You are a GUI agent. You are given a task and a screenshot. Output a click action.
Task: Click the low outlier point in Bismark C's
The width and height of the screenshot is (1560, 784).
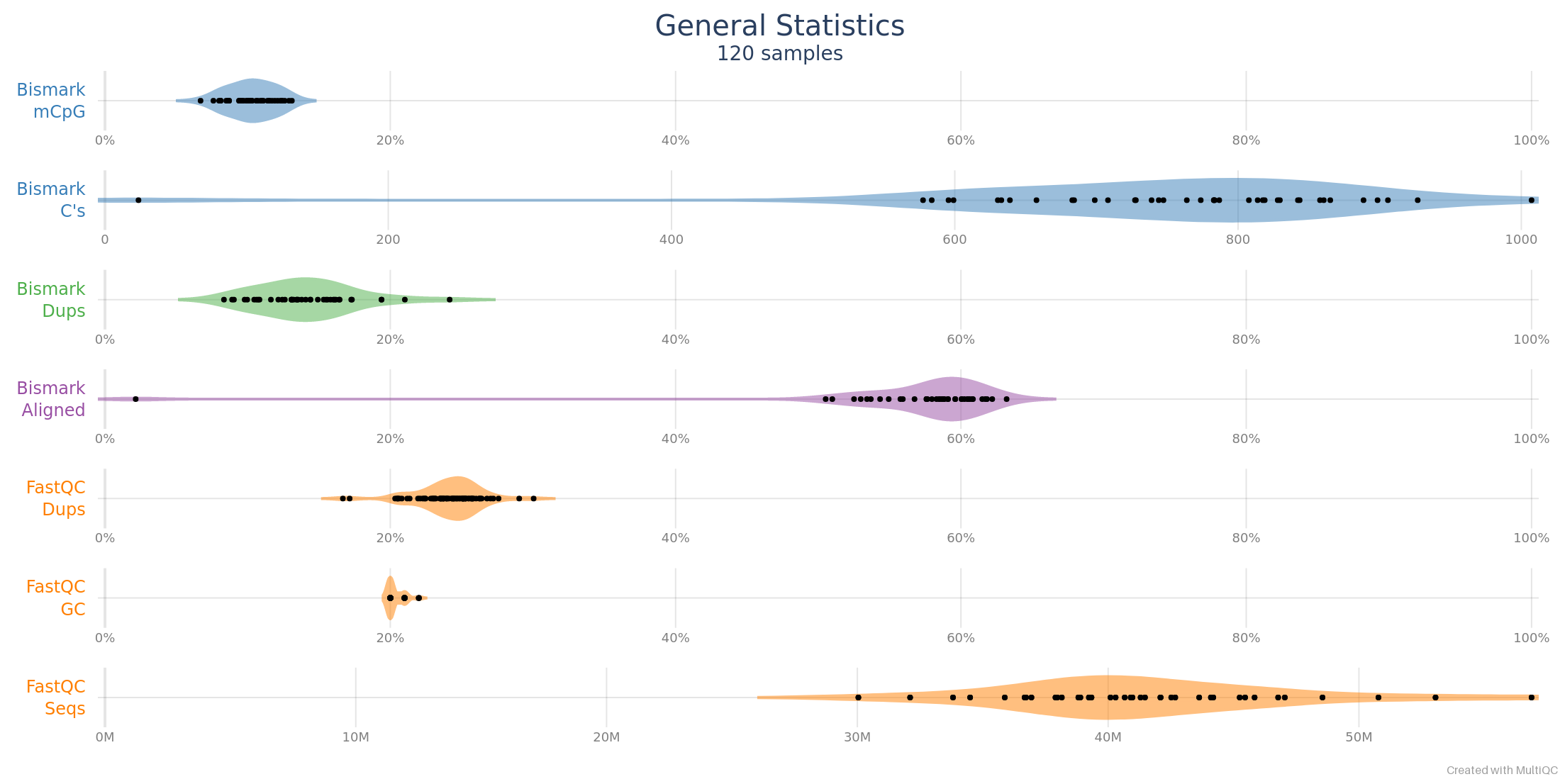(138, 200)
